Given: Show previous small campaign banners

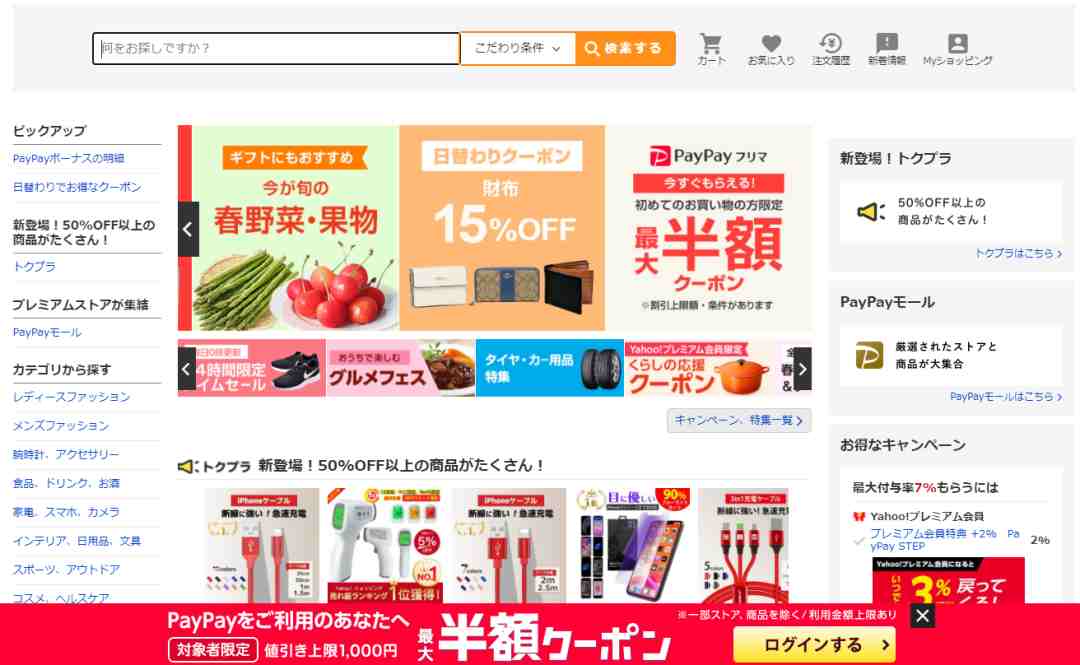Looking at the screenshot, I should click(186, 369).
